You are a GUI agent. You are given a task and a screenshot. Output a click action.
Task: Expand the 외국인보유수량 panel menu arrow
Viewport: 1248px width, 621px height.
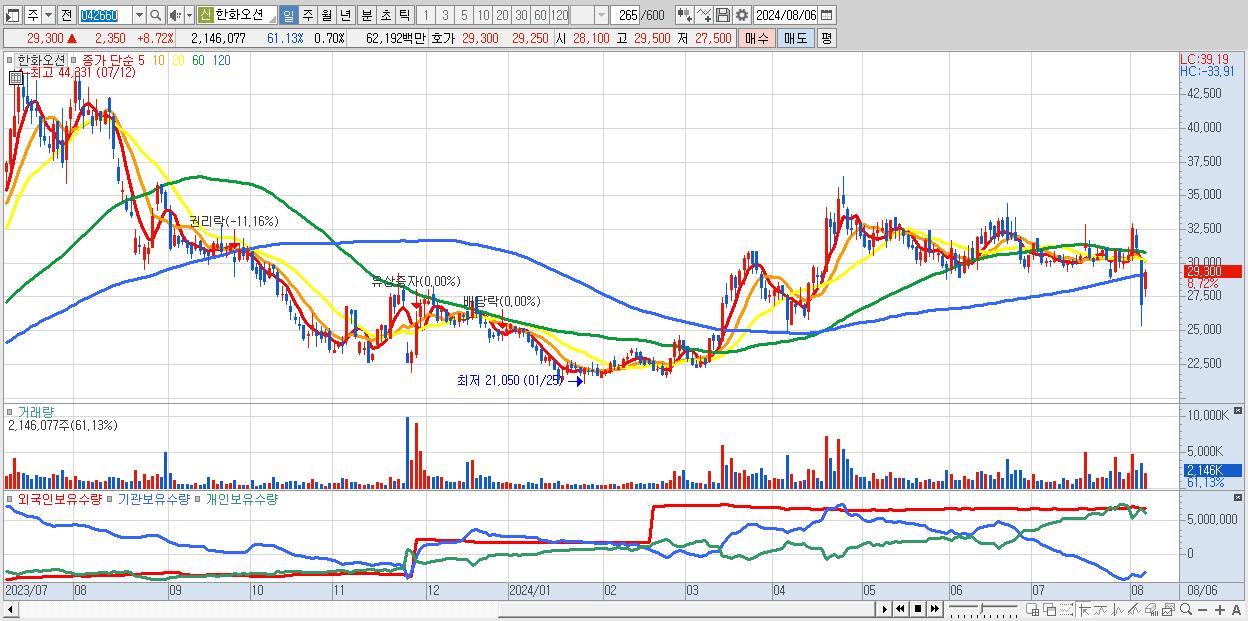(10, 498)
